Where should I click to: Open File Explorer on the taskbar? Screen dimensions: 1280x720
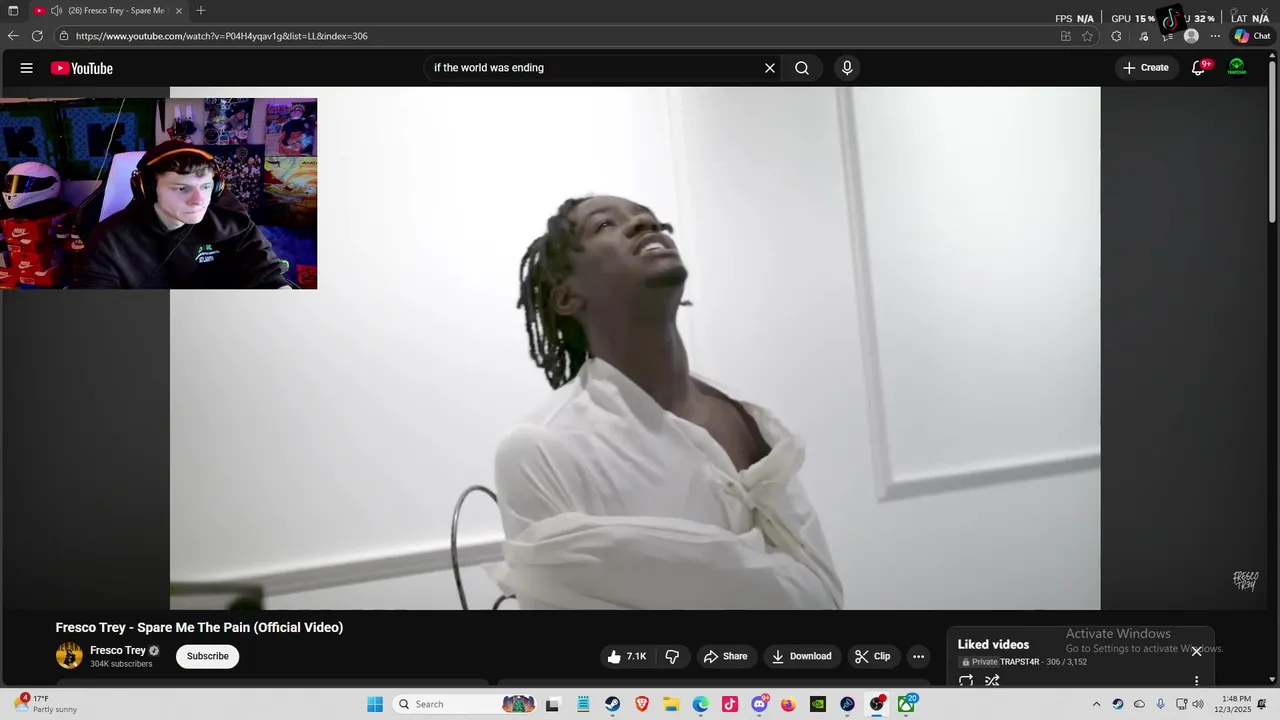pyautogui.click(x=671, y=704)
